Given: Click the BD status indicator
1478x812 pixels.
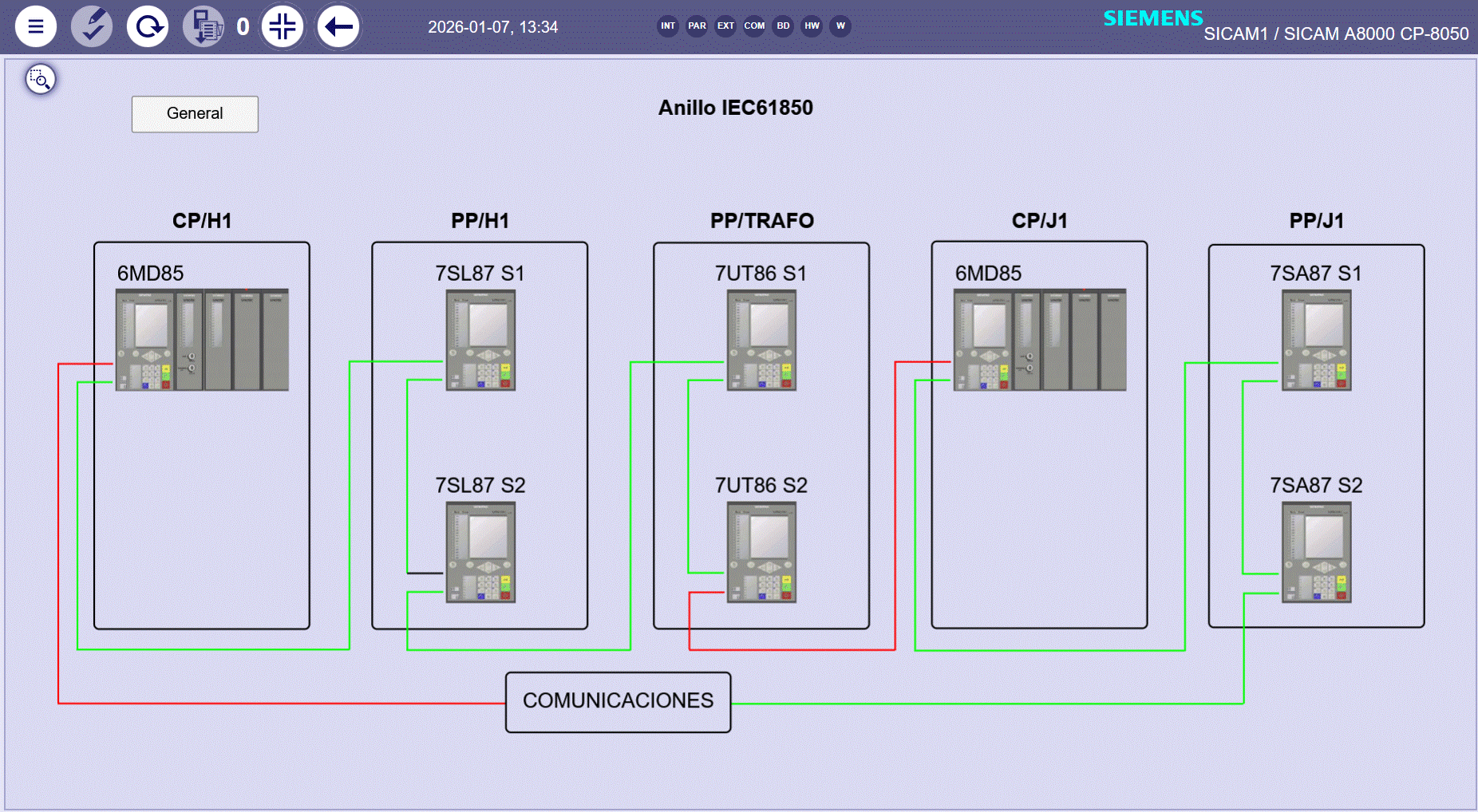Looking at the screenshot, I should coord(783,26).
